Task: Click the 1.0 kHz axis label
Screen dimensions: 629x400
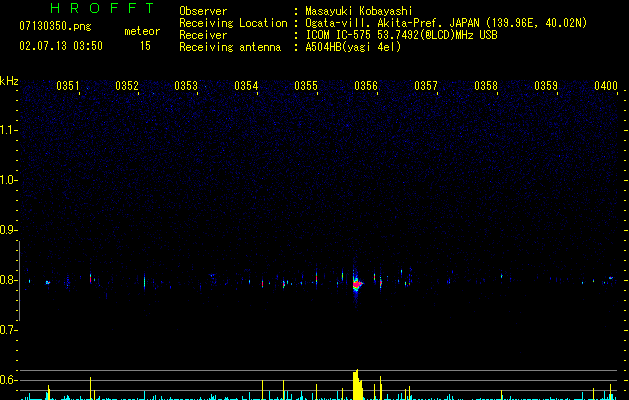Action: click(8, 180)
